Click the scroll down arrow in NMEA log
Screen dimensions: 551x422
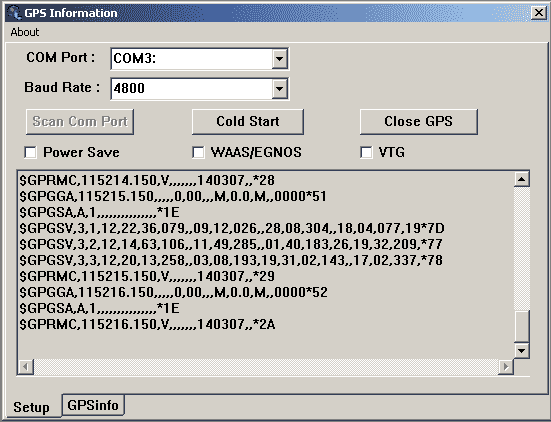(521, 350)
